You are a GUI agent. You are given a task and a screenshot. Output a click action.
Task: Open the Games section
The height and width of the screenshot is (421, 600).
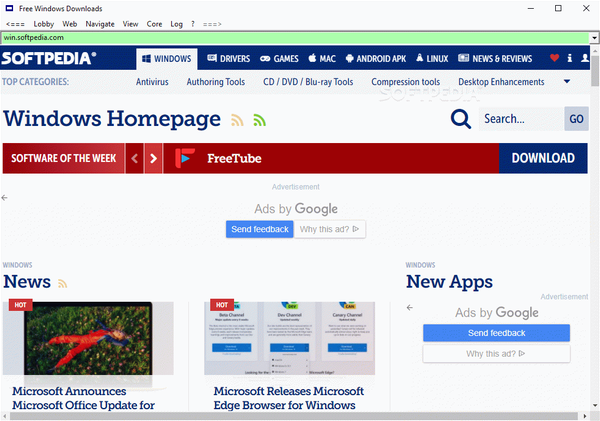tap(279, 59)
